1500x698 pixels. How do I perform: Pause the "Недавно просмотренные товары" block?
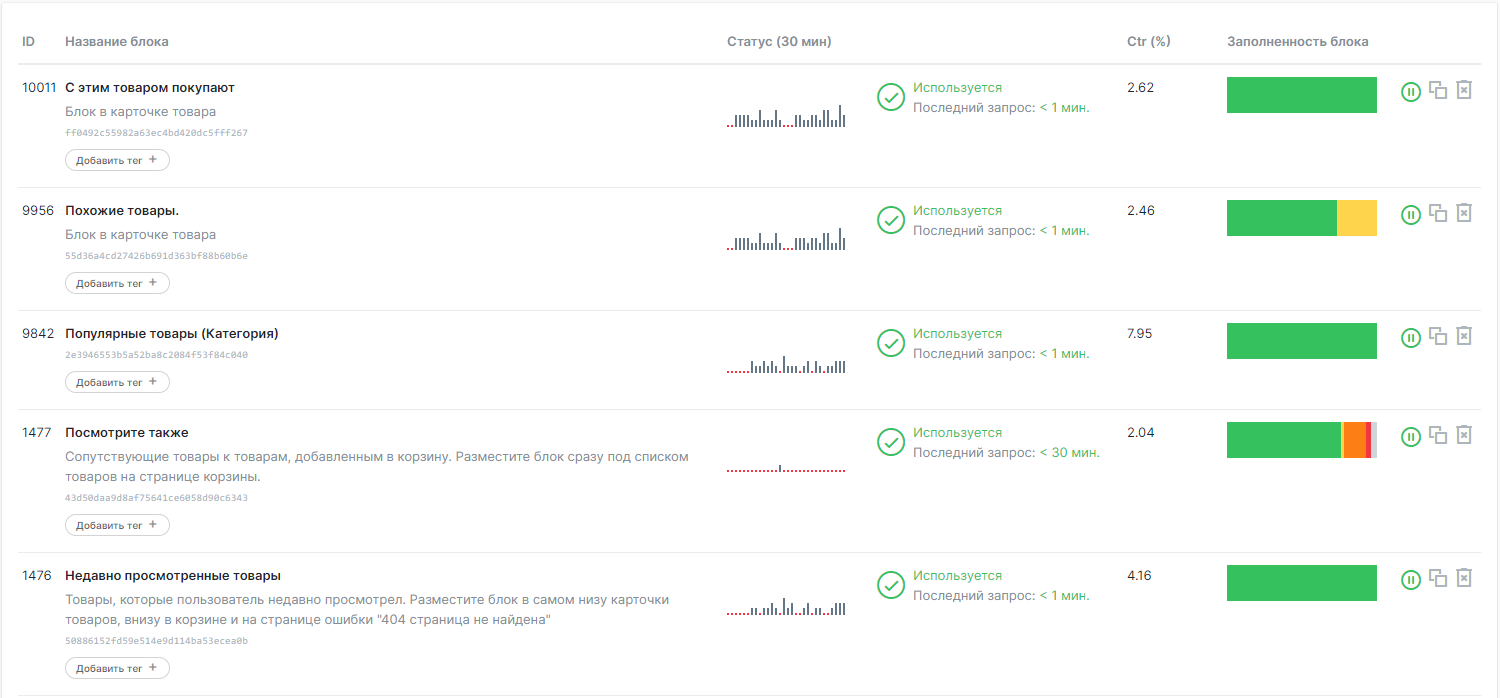tap(1411, 580)
